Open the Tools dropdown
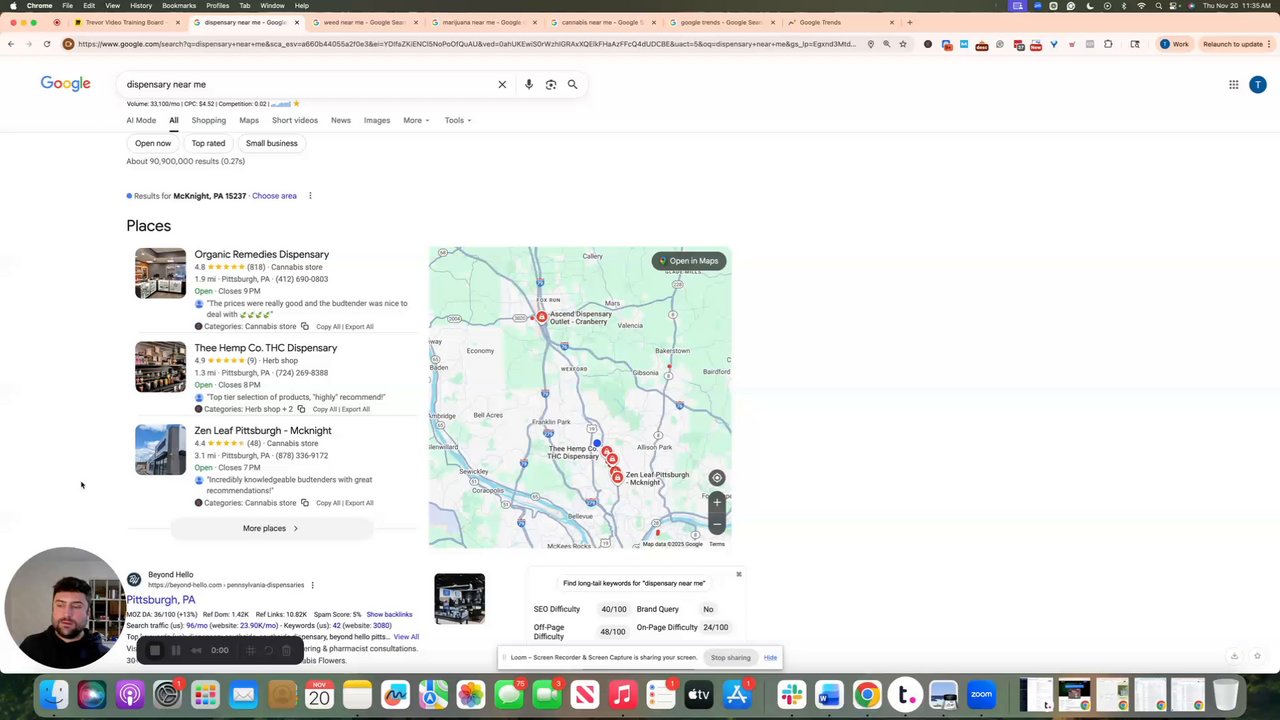 tap(458, 120)
